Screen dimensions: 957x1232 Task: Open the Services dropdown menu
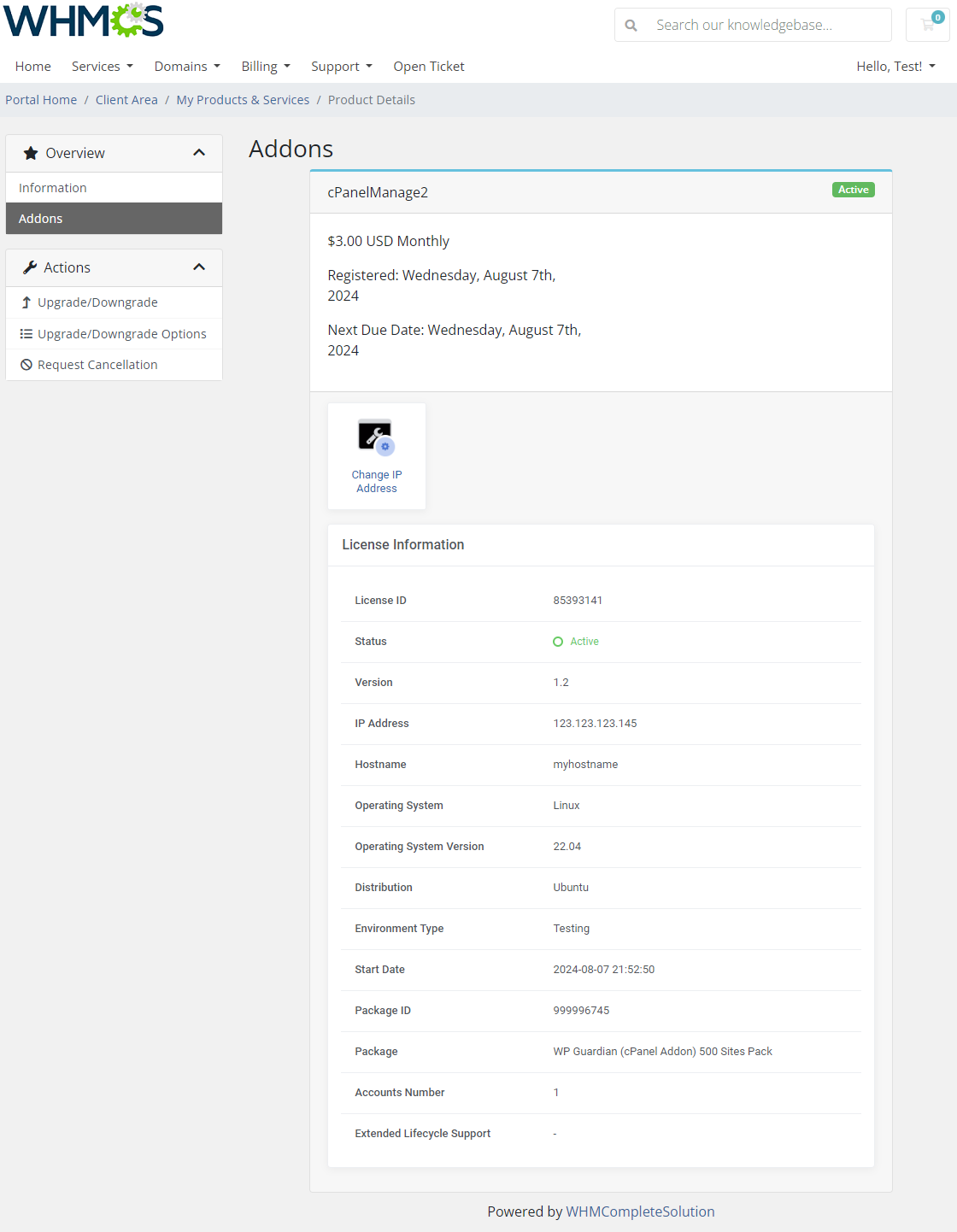103,66
